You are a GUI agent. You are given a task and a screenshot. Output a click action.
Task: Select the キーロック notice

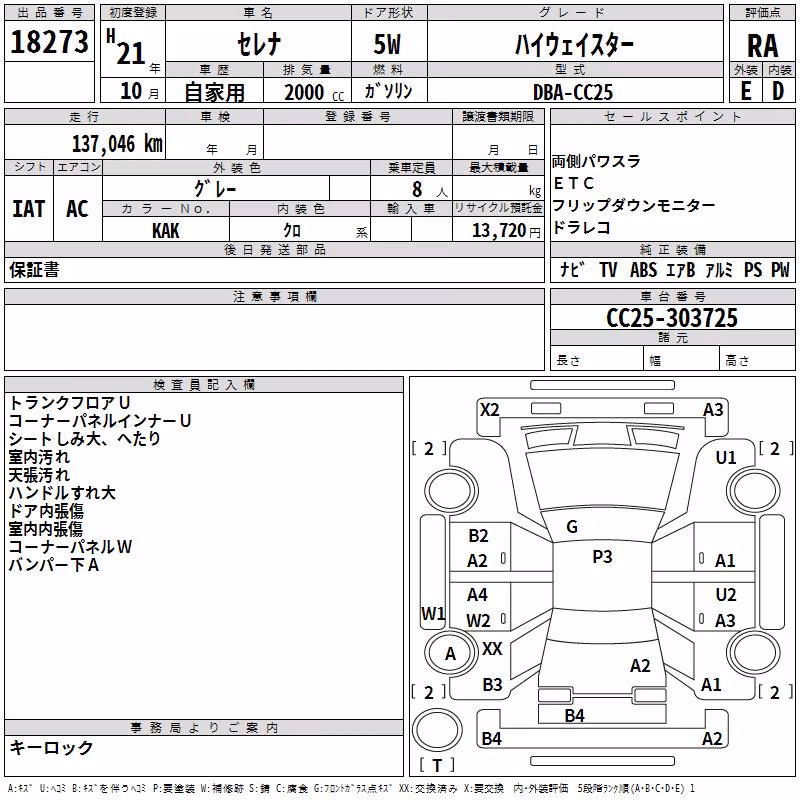click(x=51, y=748)
